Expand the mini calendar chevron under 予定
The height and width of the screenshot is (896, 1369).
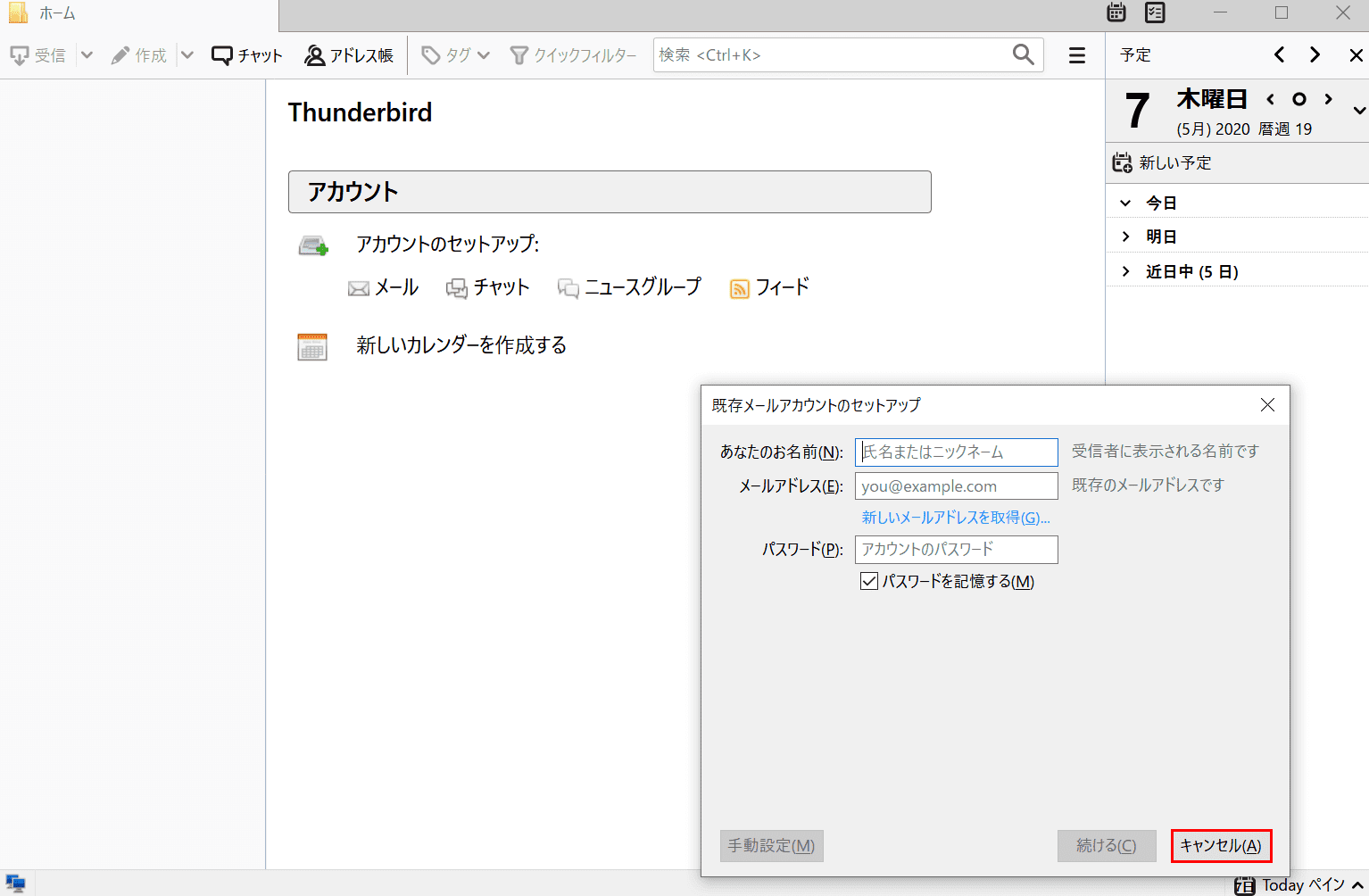1358,111
